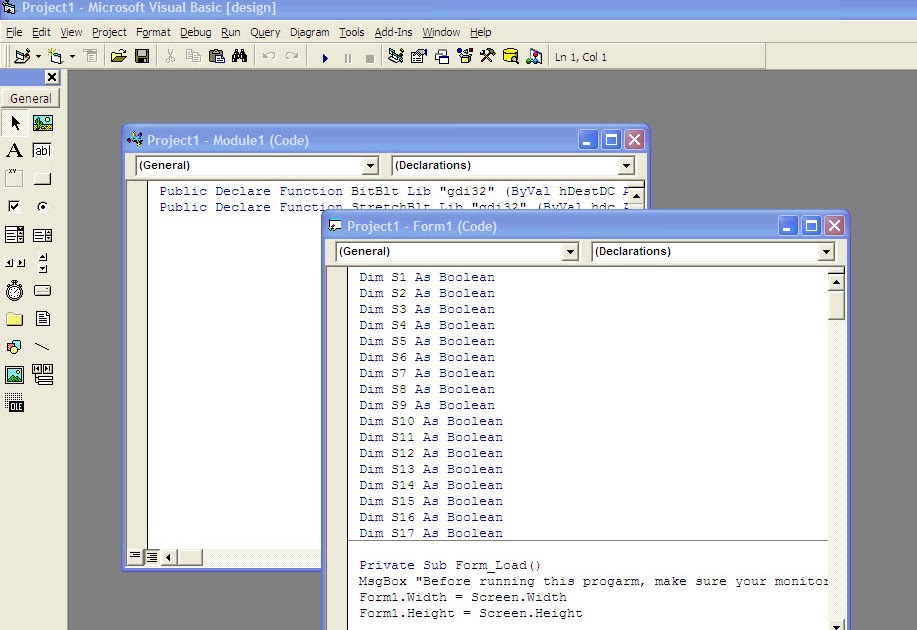Open Find using the binoculars icon
Screen dimensions: 917x630
coord(238,56)
